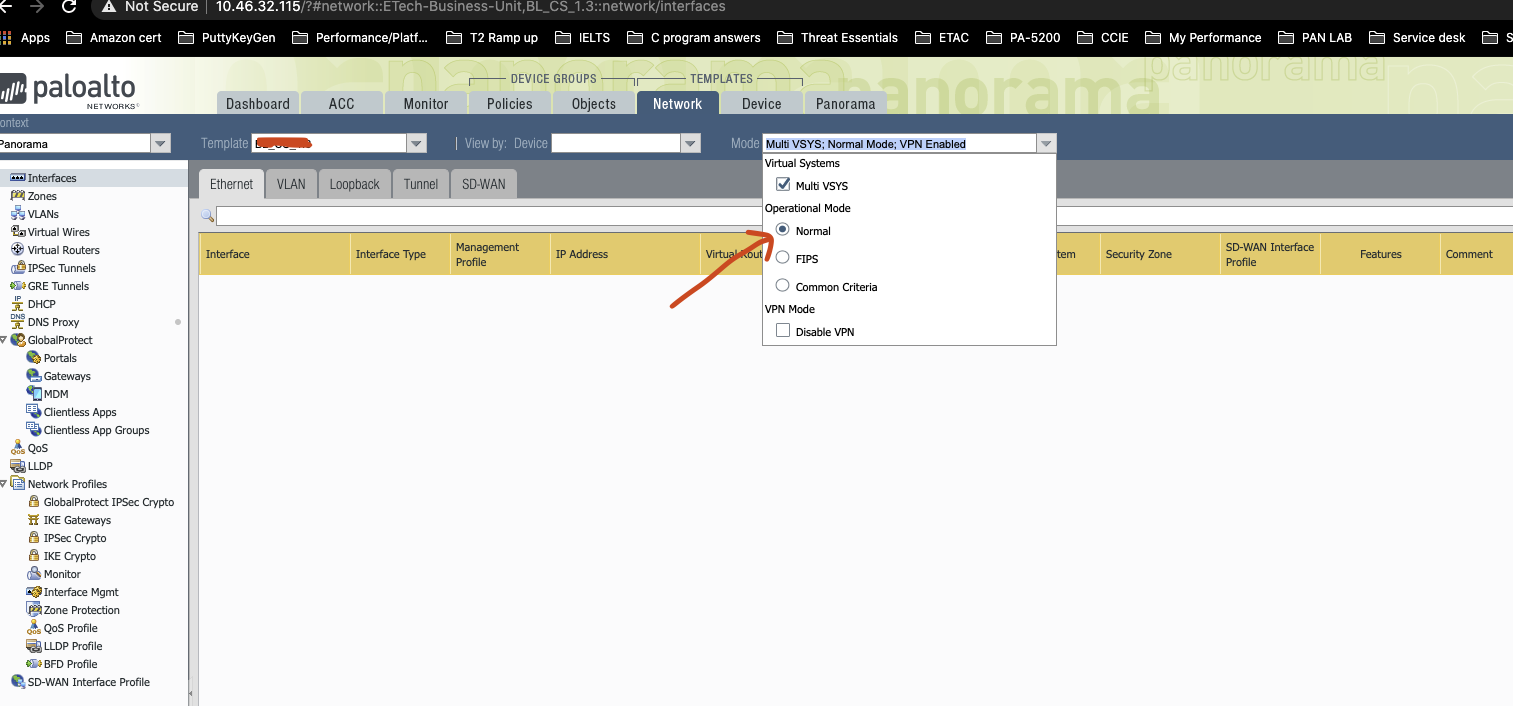The image size is (1513, 706).
Task: Click the Virtual Routers icon
Action: pos(18,250)
